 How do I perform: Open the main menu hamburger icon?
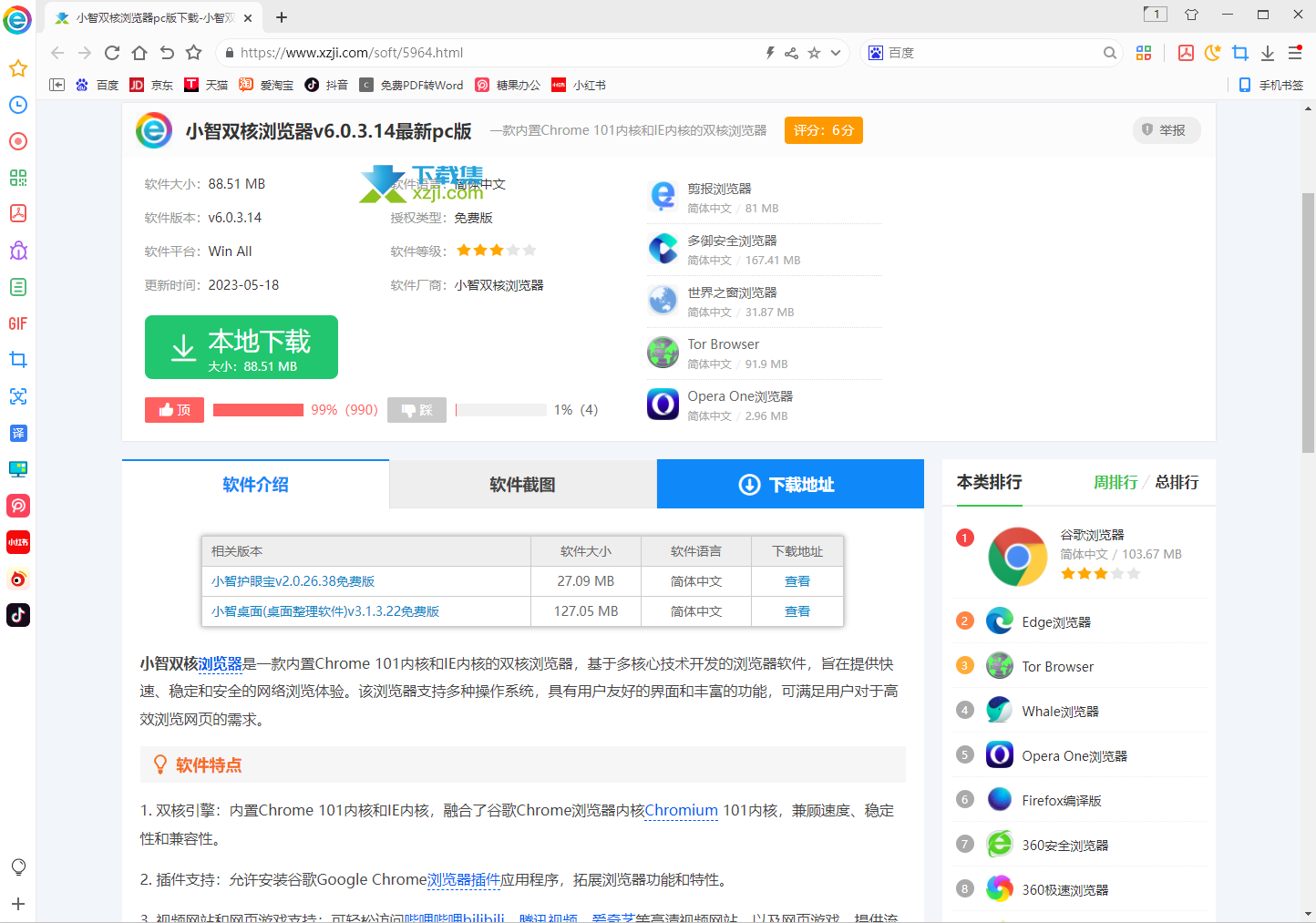(x=1295, y=53)
